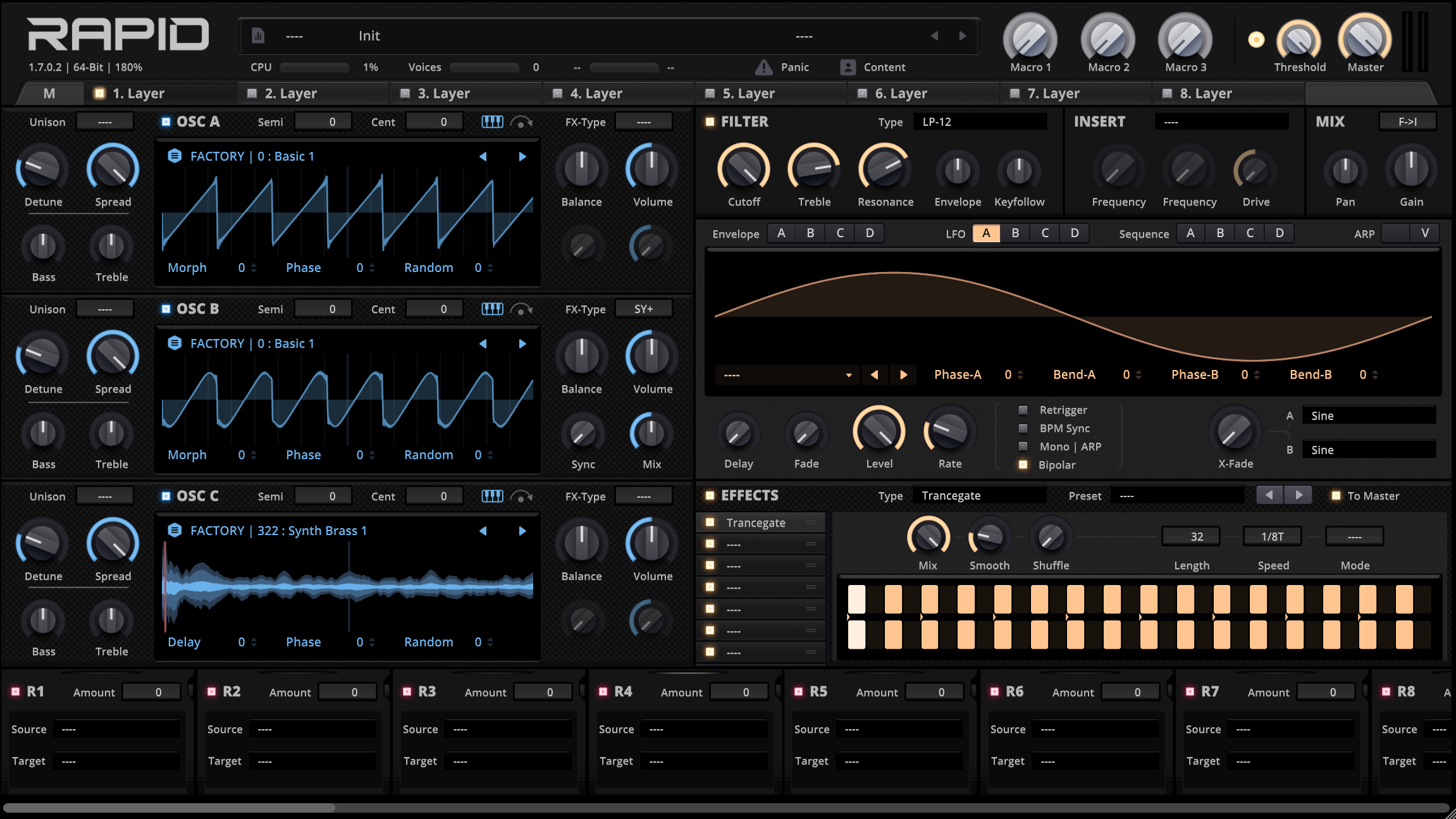Select next OSC B wavetable arrow
This screenshot has width=1456, height=819.
click(522, 343)
